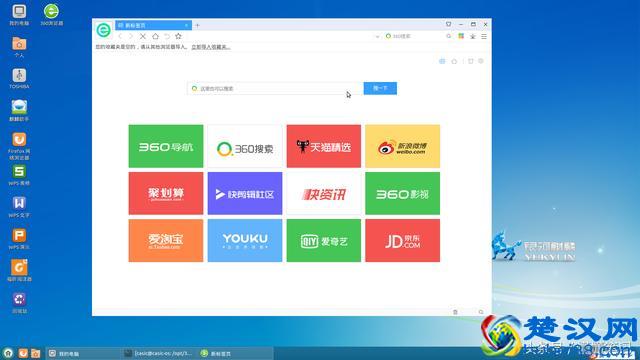Click the 360 browser logo avatar
The width and height of the screenshot is (640, 360).
(x=104, y=30)
